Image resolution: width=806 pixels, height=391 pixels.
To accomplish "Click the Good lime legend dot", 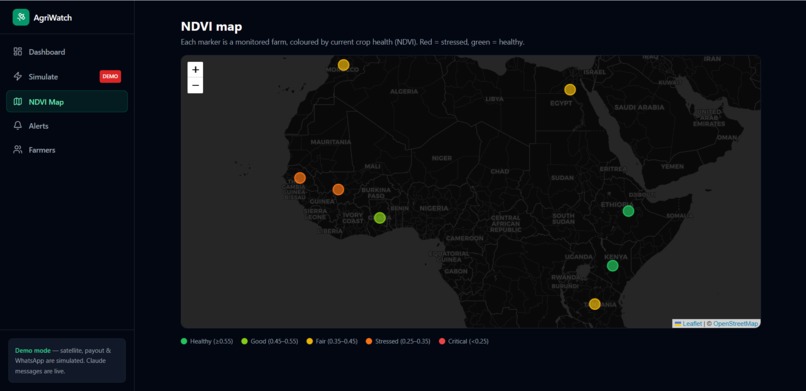I will coord(245,341).
